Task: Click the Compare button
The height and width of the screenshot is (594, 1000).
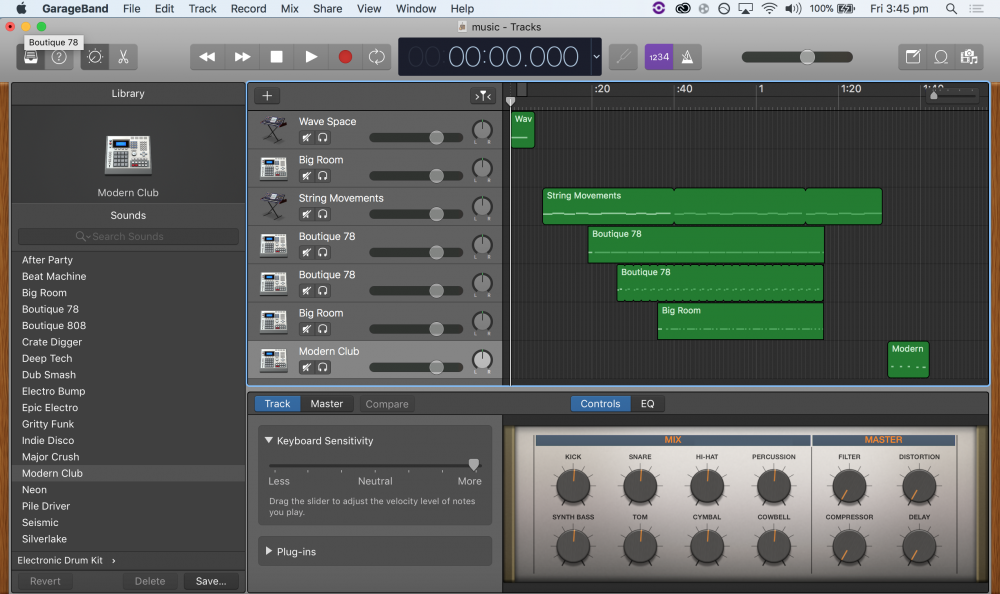Action: click(x=387, y=404)
